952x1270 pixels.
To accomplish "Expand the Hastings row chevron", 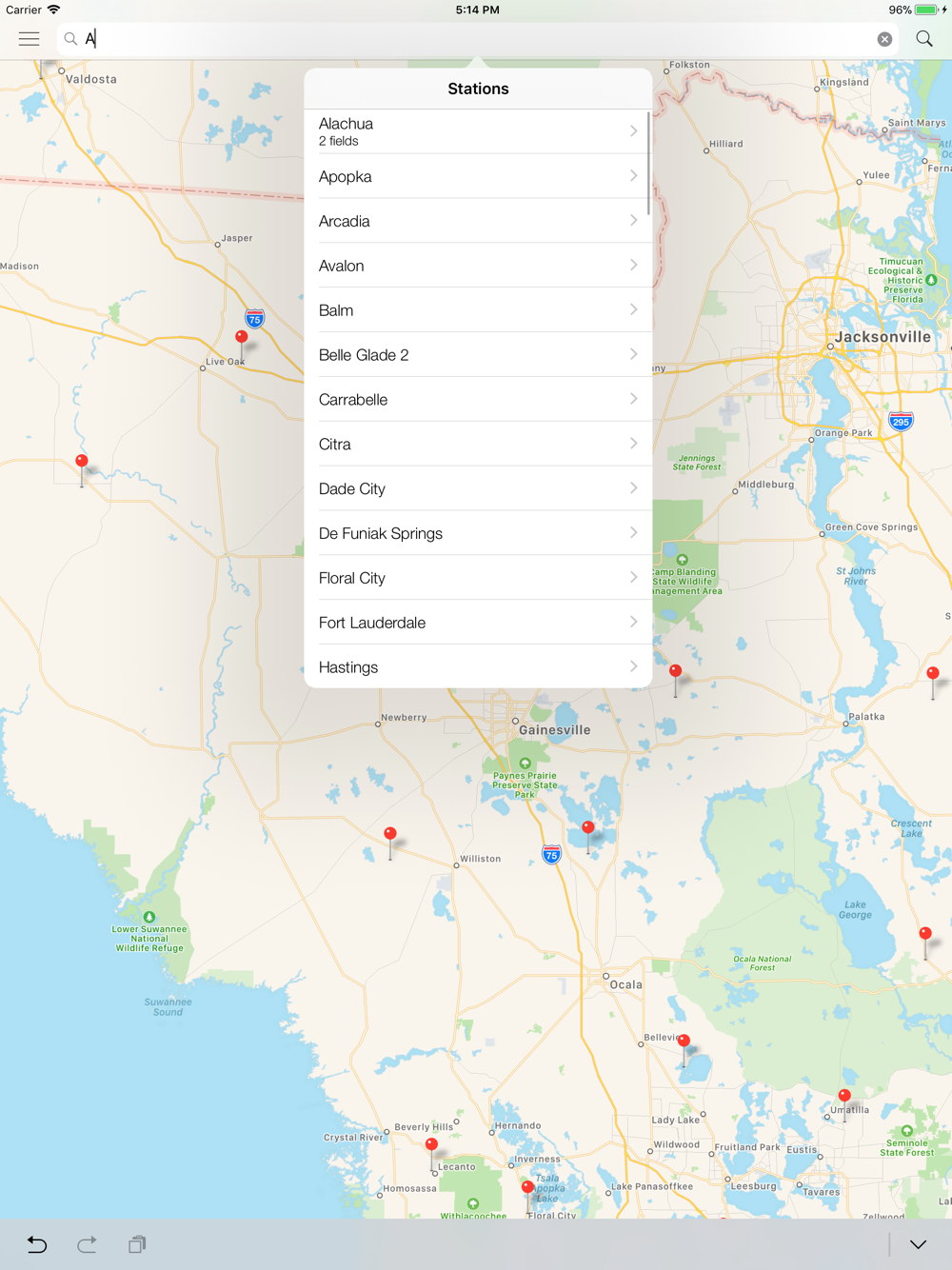I will tap(633, 666).
